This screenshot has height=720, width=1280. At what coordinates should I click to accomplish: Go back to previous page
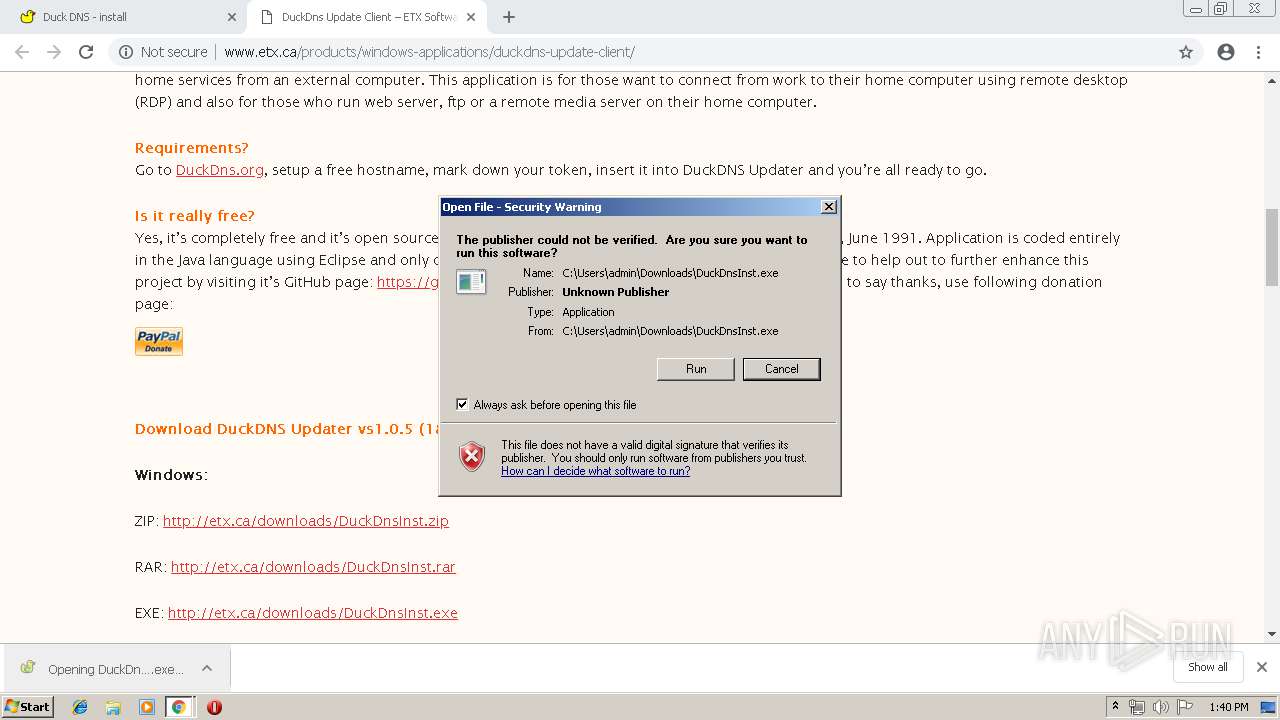click(x=22, y=52)
